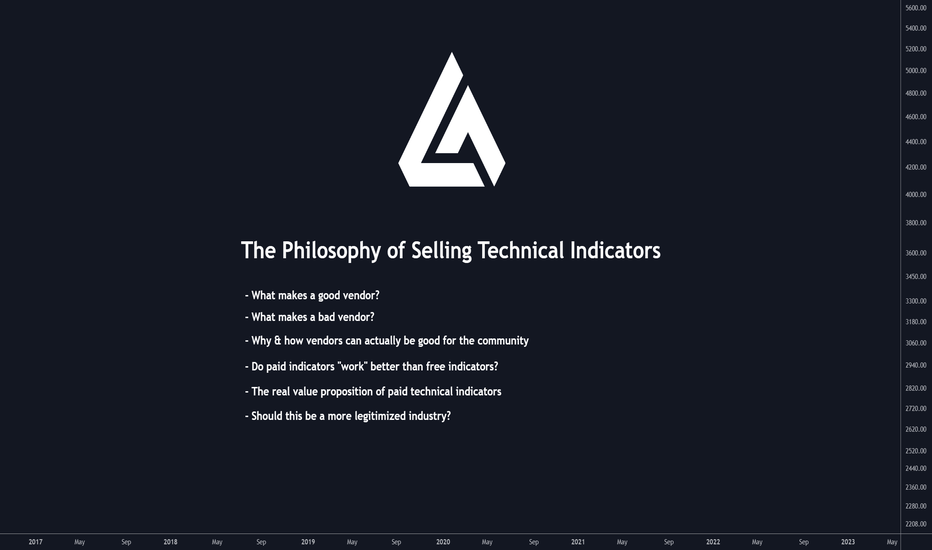Click the 2208.00 price axis label

click(916, 524)
